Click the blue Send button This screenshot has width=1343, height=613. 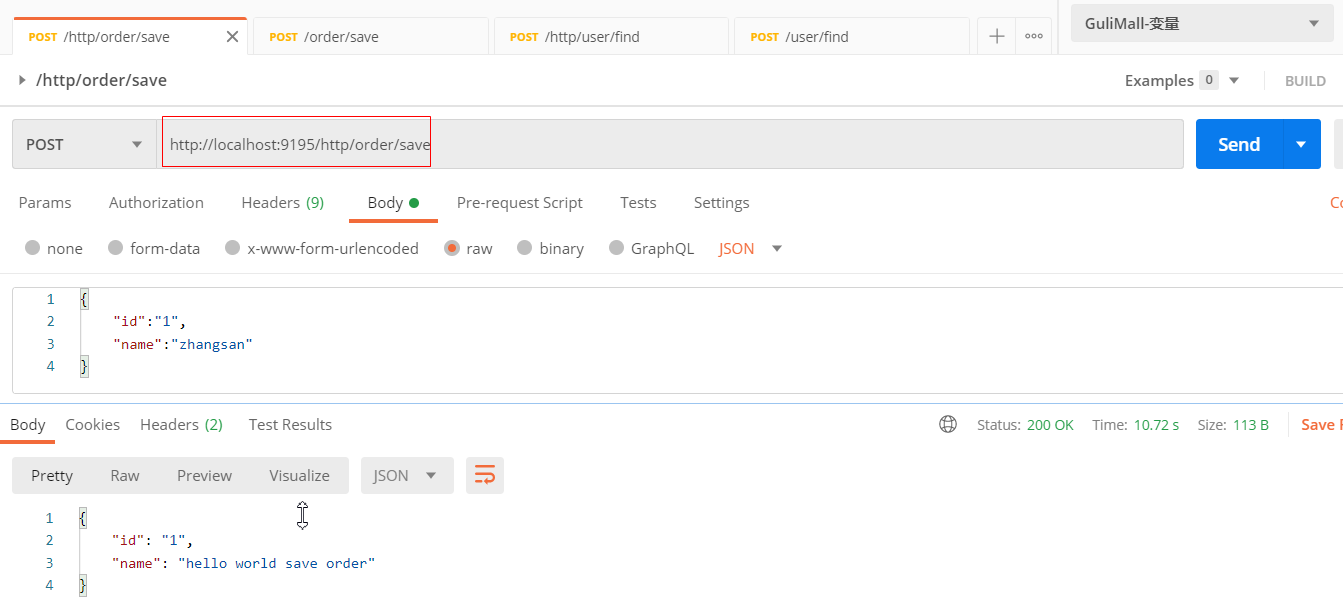pyautogui.click(x=1239, y=145)
